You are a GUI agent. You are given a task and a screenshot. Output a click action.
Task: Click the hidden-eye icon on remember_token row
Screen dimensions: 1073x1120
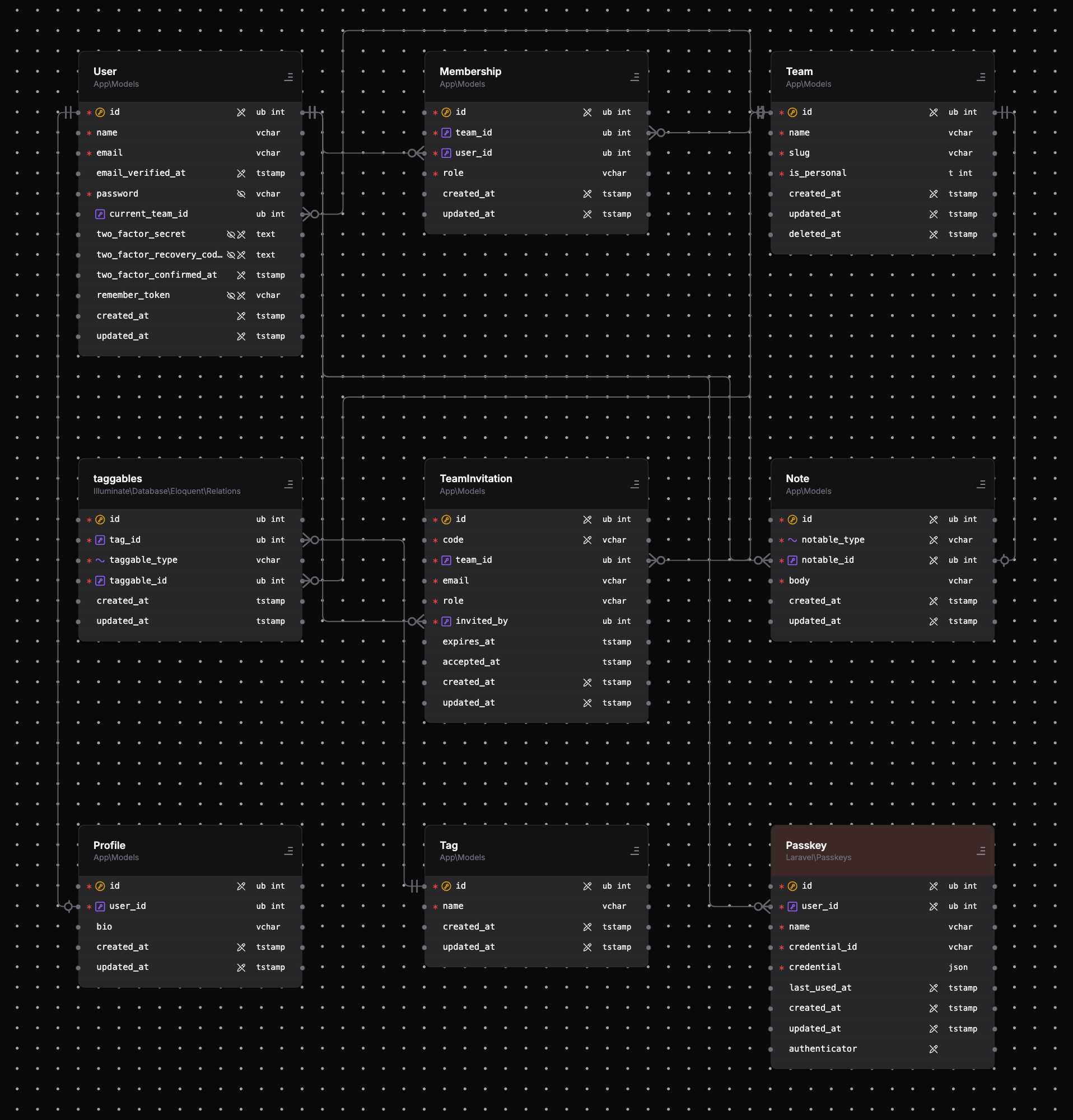[x=231, y=296]
